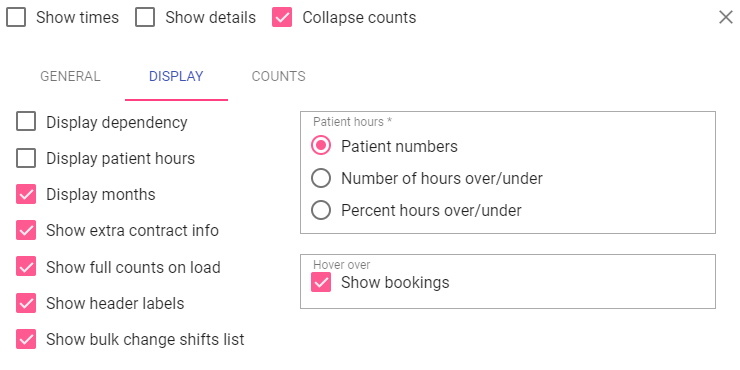Turn on Display patient hours

[26, 158]
